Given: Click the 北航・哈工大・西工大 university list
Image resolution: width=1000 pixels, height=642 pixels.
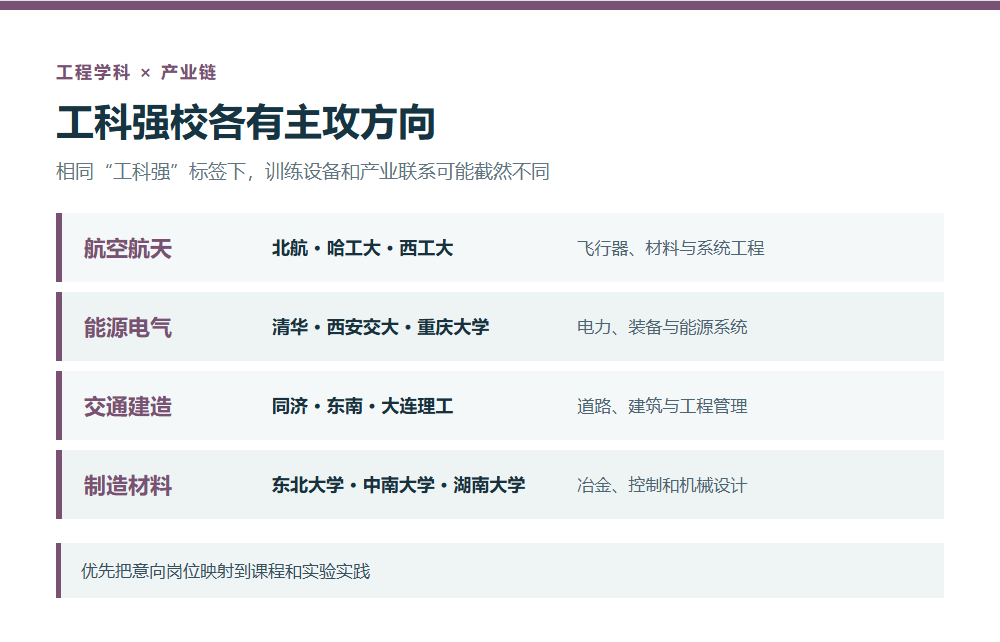Looking at the screenshot, I should (x=362, y=248).
